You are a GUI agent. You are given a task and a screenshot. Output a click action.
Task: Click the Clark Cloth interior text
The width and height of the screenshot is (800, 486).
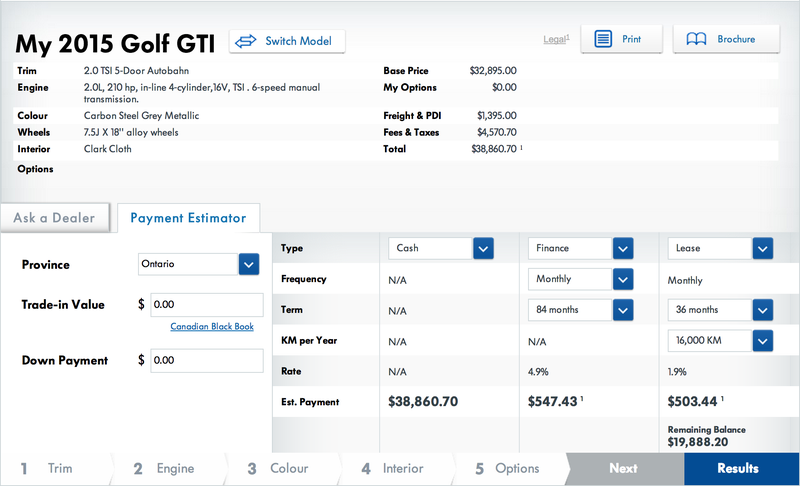tap(108, 149)
